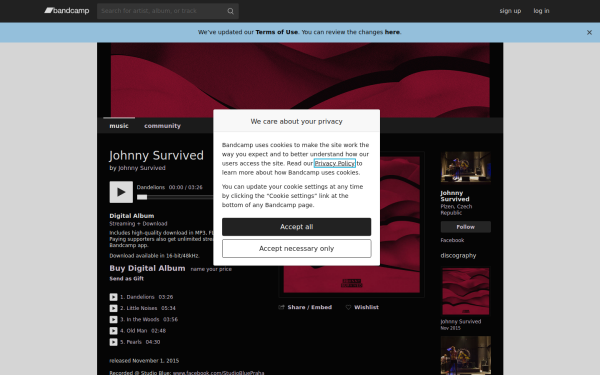Screen dimensions: 600x375
Task: Open the Pearls track link
Action: coord(134,342)
